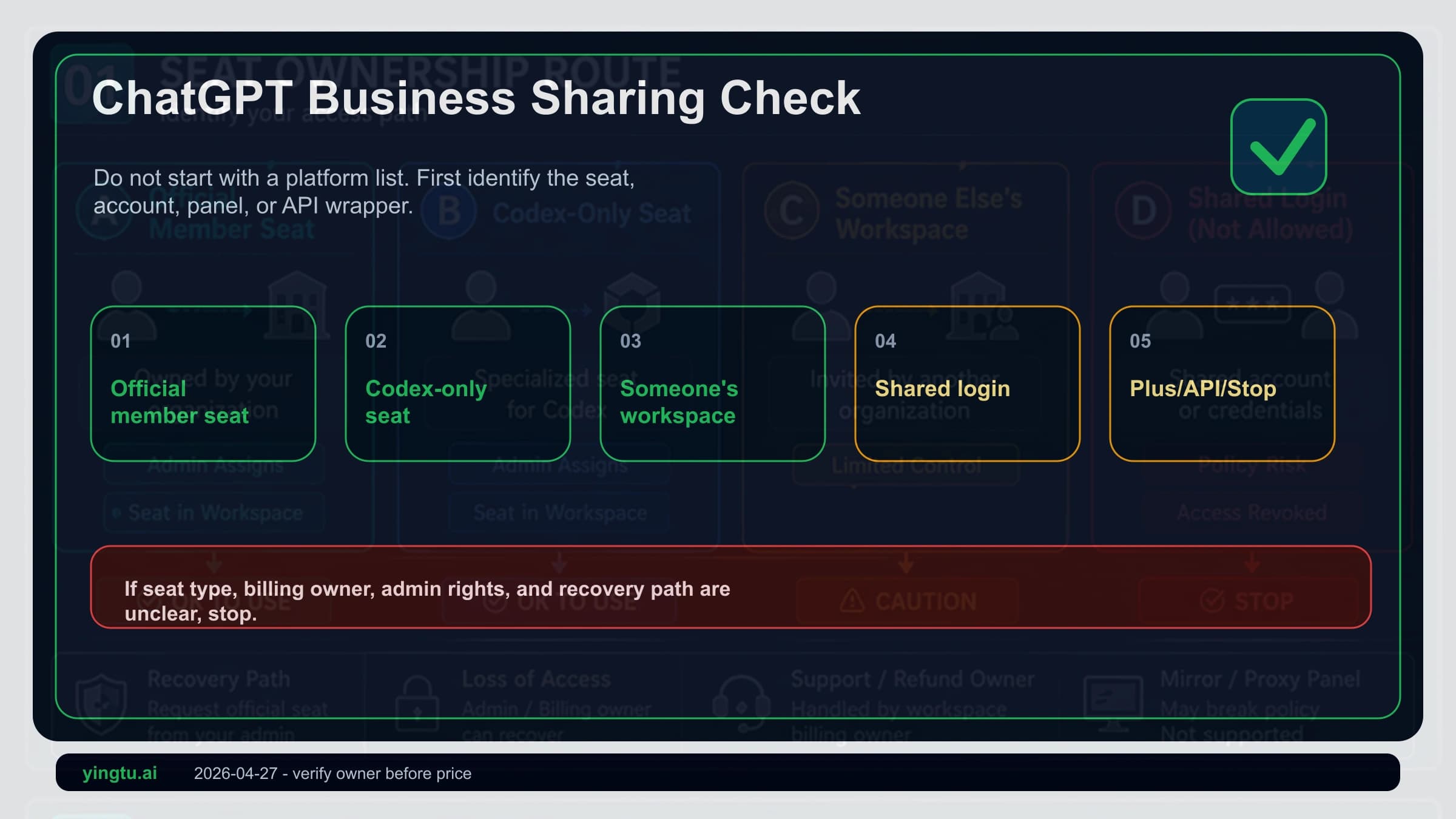Open the yingtu.ai link
The height and width of the screenshot is (819, 1456).
[120, 773]
